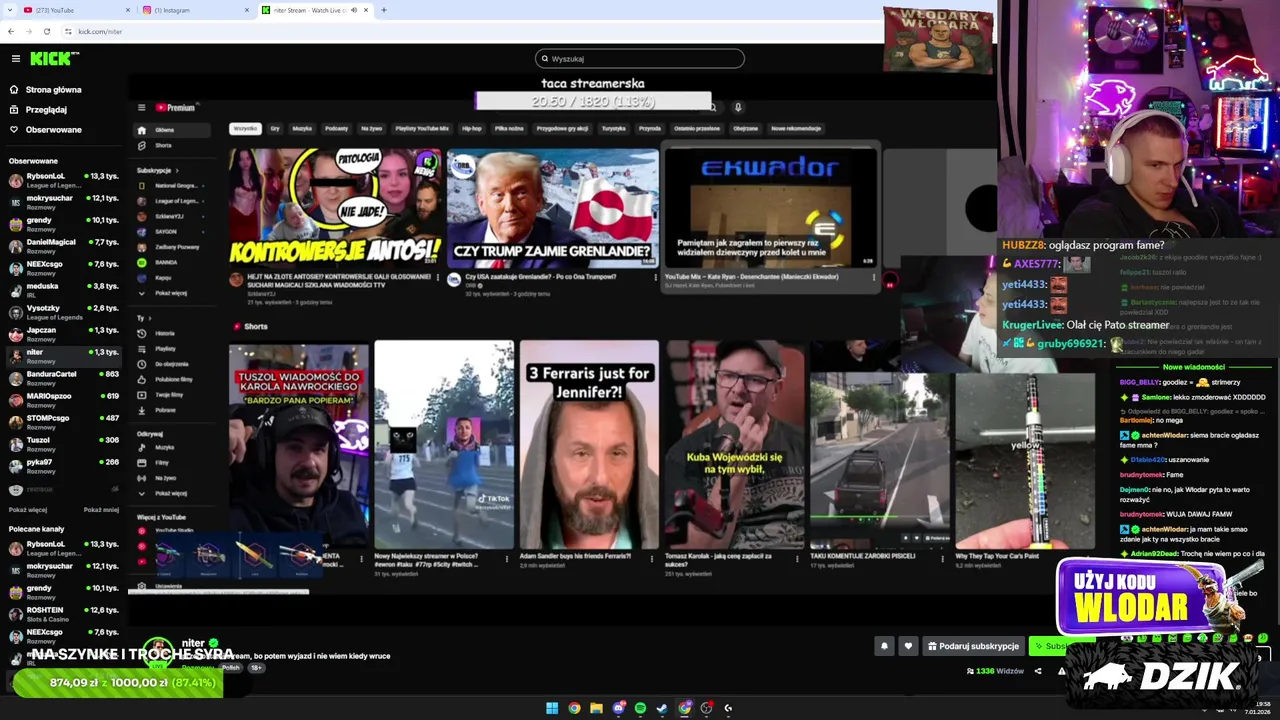1280x720 pixels.
Task: Select the Muzyka chip on streamed YouTube
Action: tap(302, 128)
